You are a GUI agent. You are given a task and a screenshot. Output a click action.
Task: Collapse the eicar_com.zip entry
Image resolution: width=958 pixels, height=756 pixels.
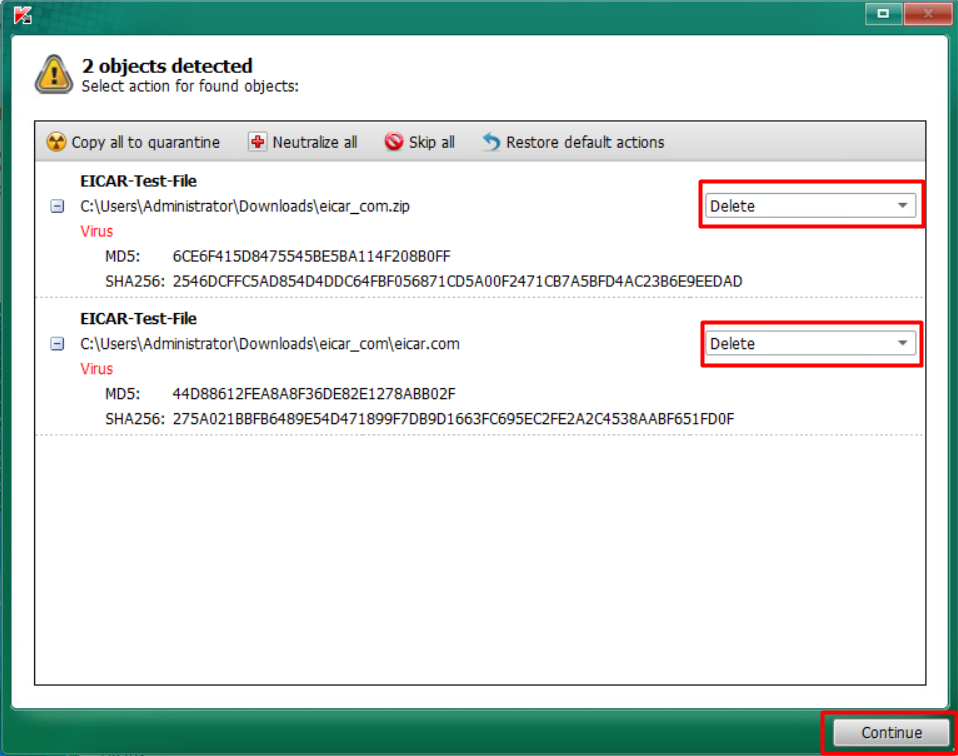tap(57, 207)
